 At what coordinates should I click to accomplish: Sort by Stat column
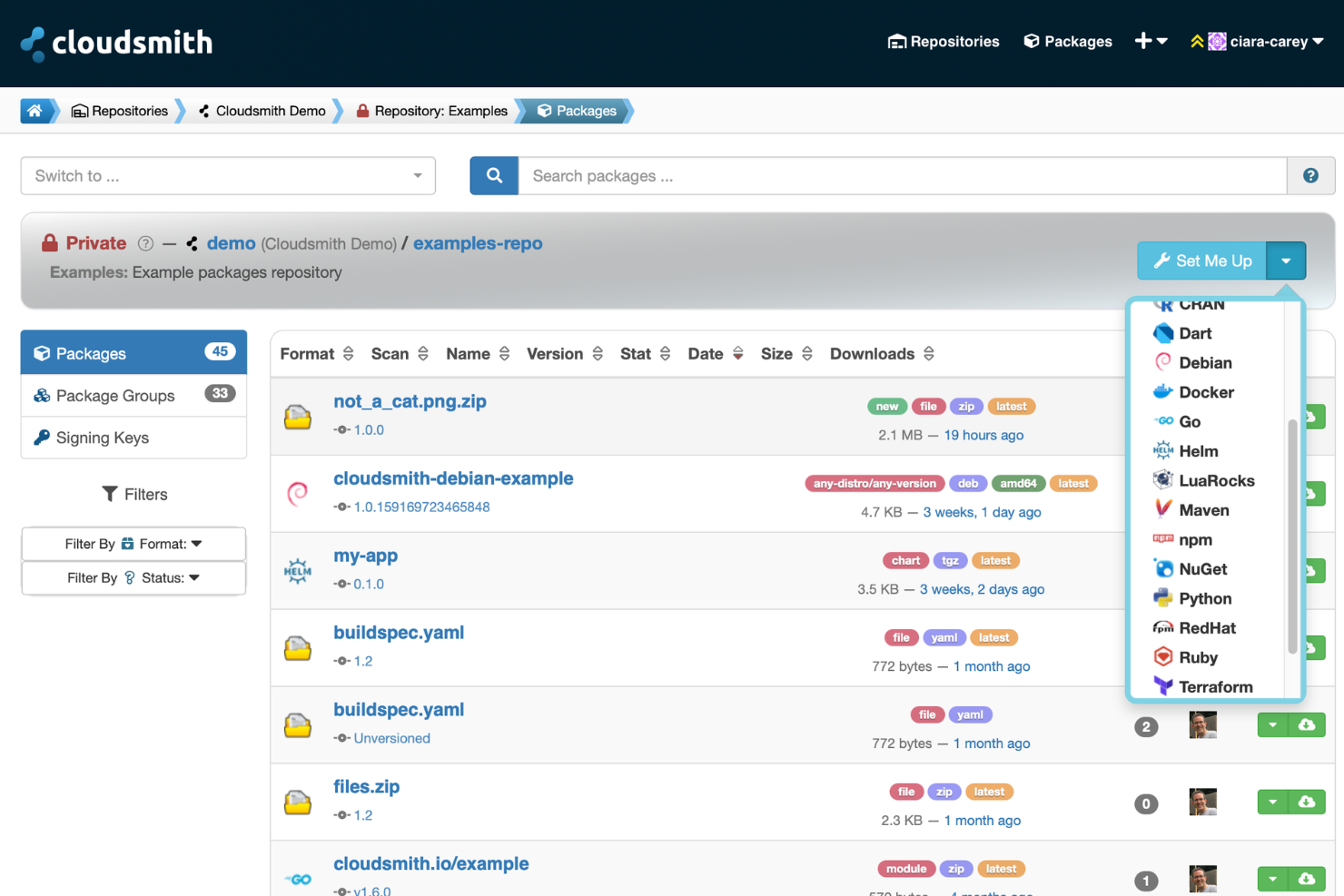(x=645, y=354)
